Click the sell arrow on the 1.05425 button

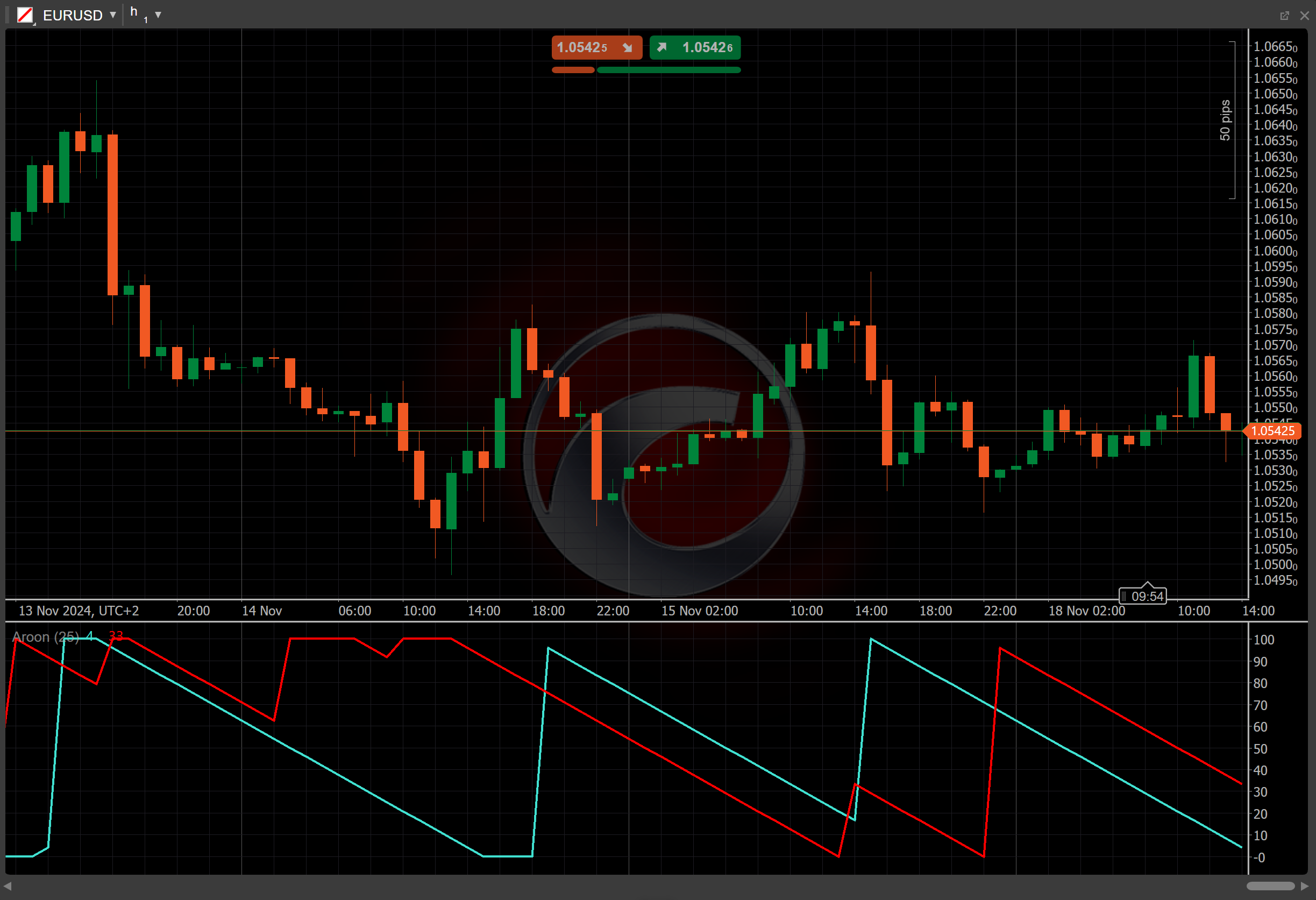point(628,47)
